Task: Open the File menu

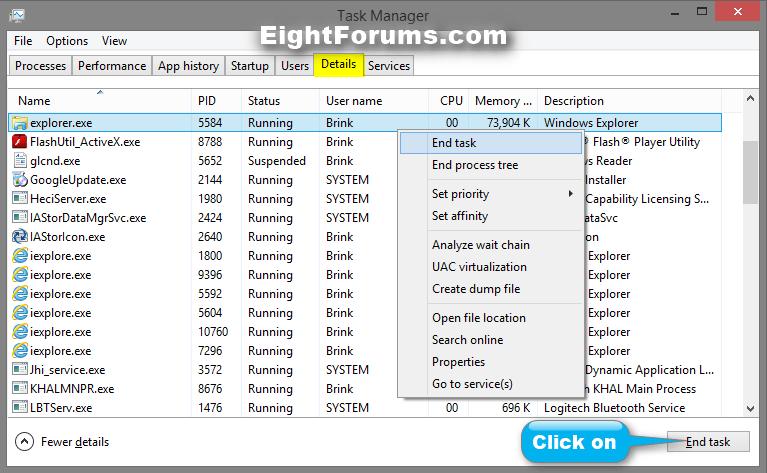Action: point(23,41)
